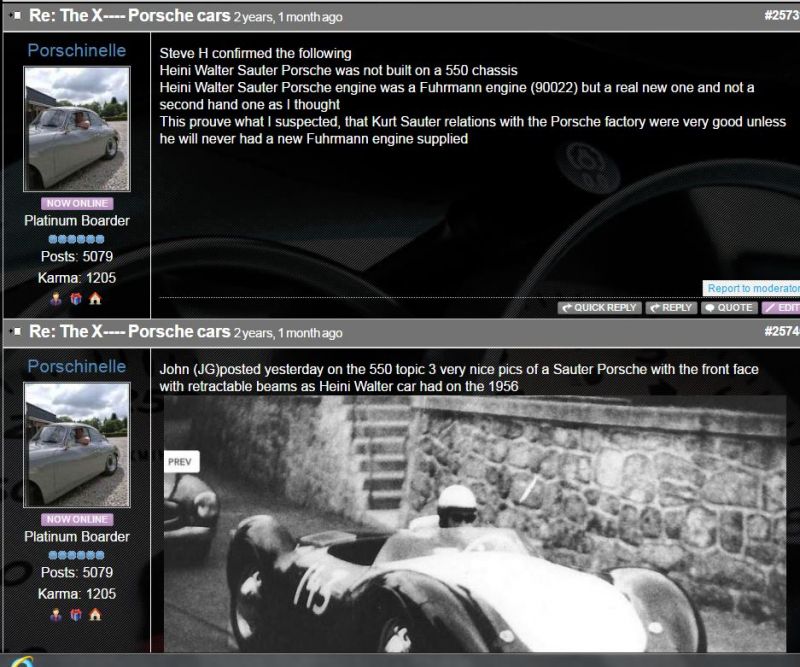This screenshot has height=667, width=800.
Task: Click 'Karma: 1205' in second post sidebar
Action: [77, 594]
